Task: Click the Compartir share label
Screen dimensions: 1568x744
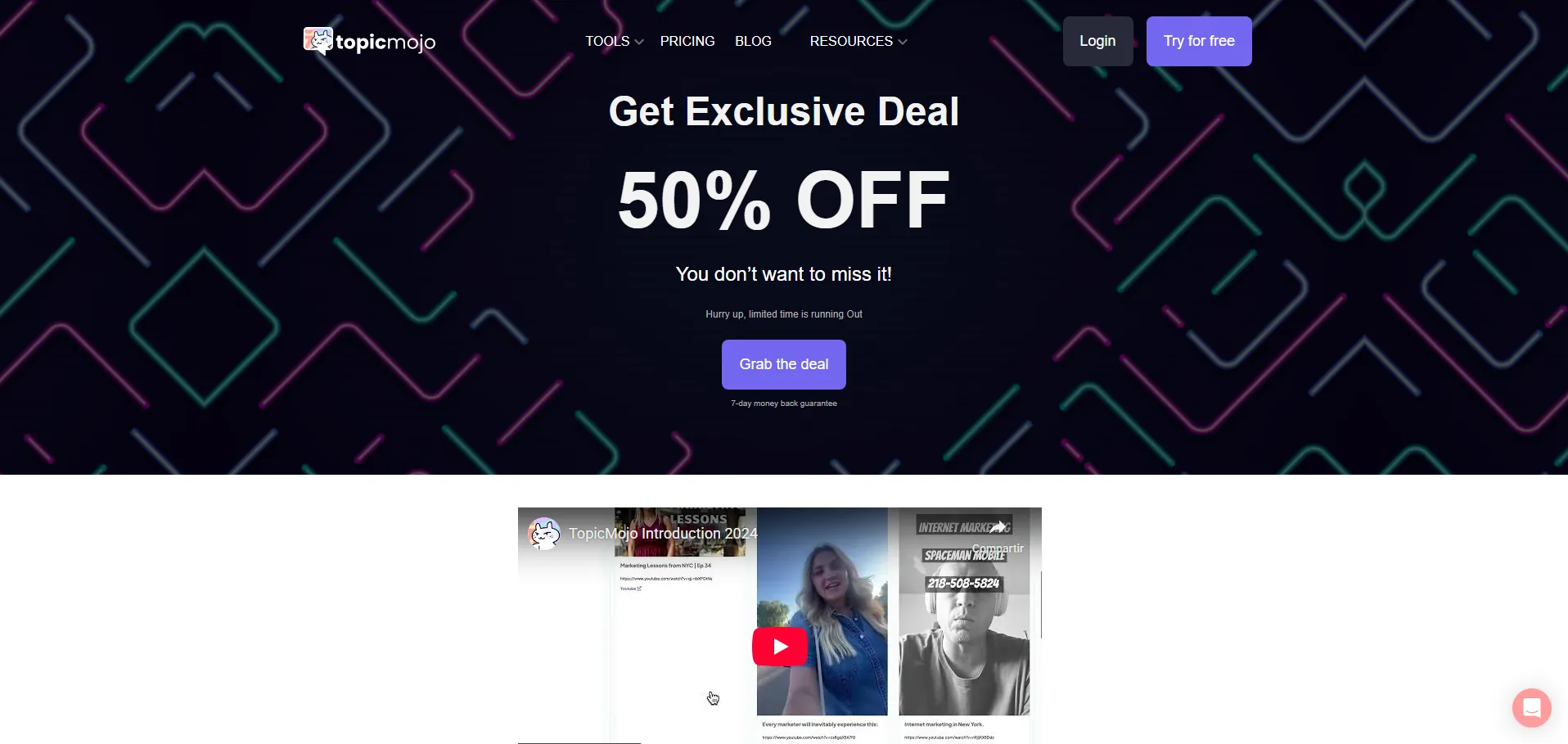Action: [x=998, y=548]
